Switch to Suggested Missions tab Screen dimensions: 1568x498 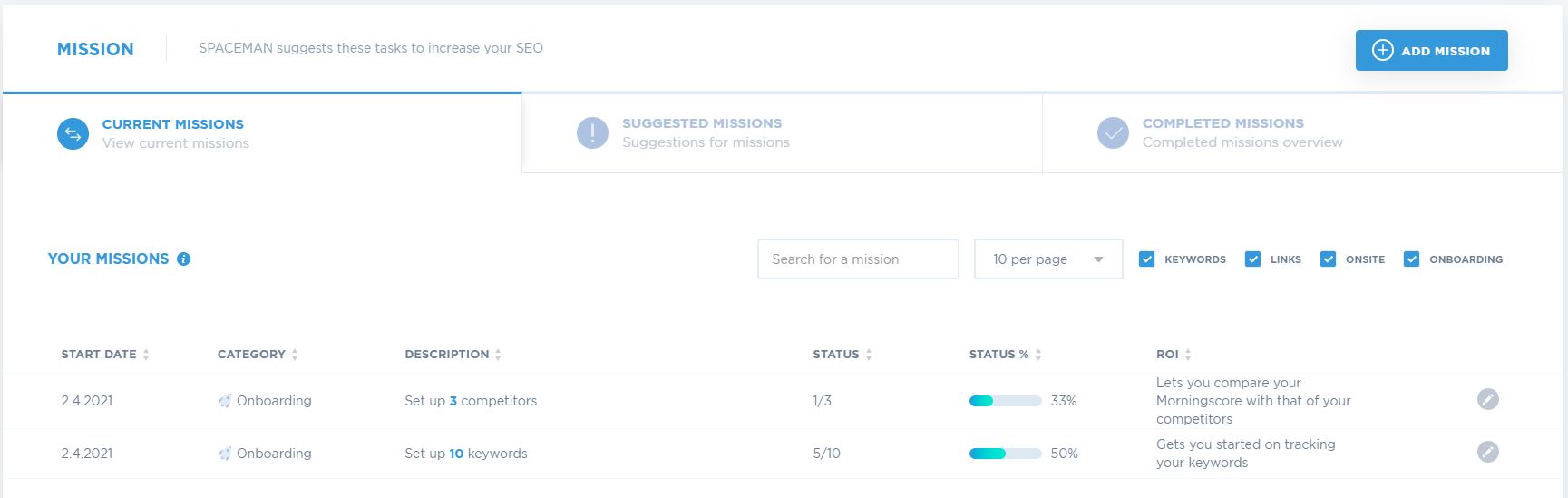(x=782, y=133)
